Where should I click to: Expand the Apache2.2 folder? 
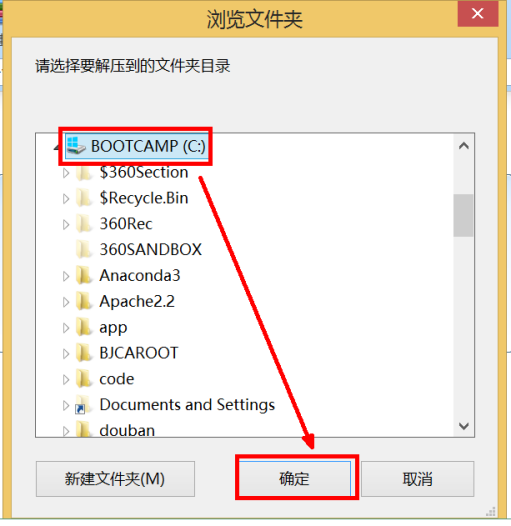66,302
